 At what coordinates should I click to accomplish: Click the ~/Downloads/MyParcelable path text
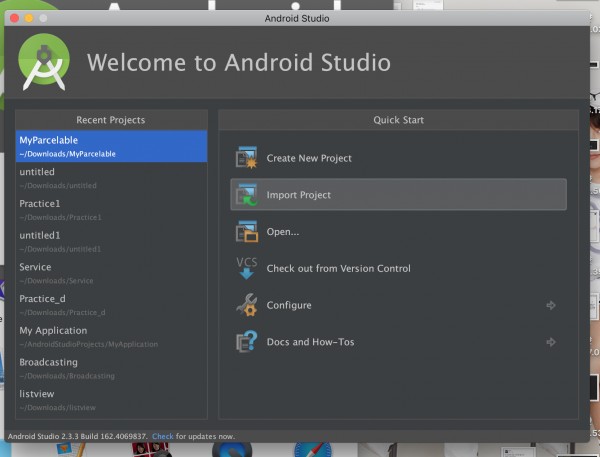[67, 154]
